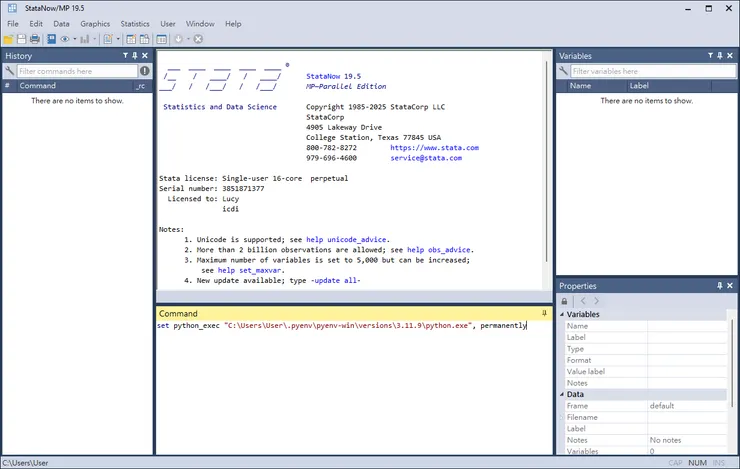Screen dimensions: 740x469
Task: Click the Save disk icon
Action: 22,39
